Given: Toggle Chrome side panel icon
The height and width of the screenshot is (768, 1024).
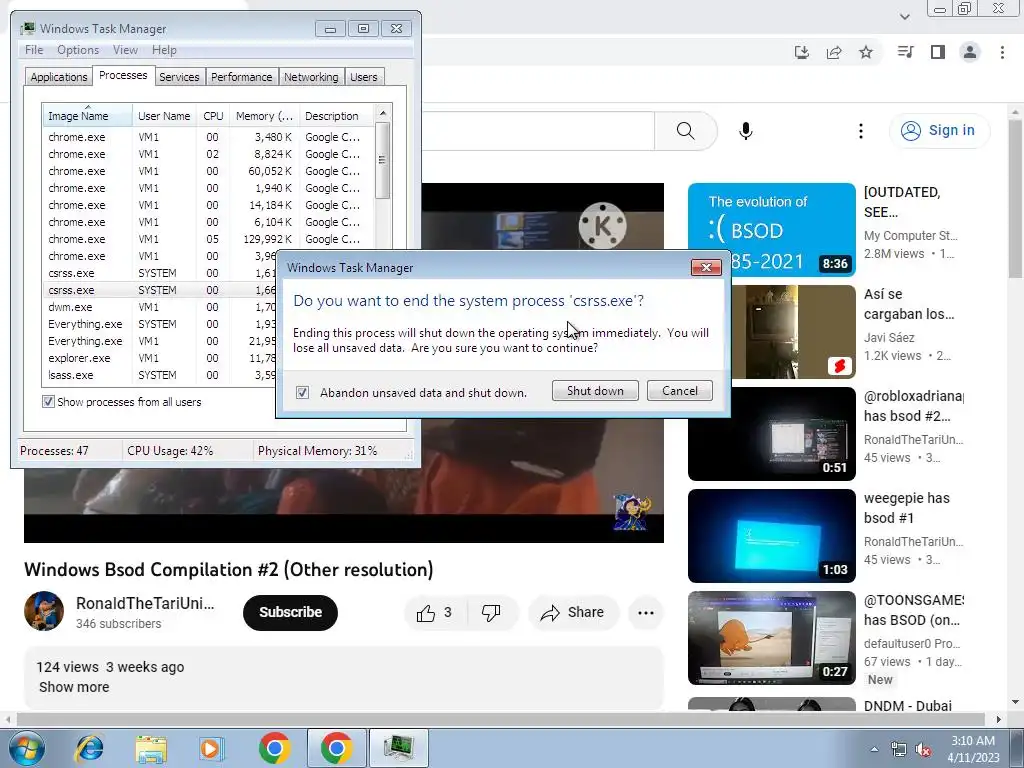Looking at the screenshot, I should (938, 52).
